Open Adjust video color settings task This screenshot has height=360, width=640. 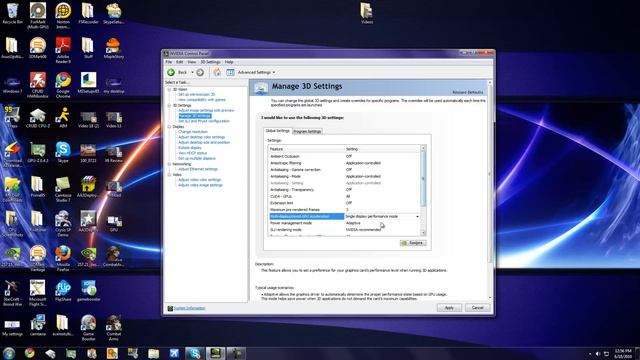coord(200,180)
